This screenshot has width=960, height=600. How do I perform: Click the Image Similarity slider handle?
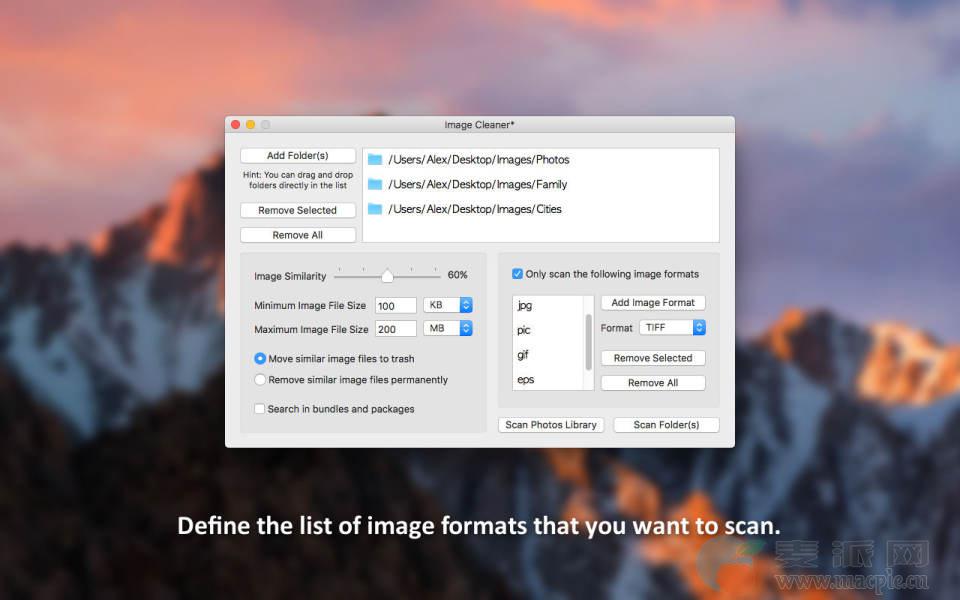387,275
